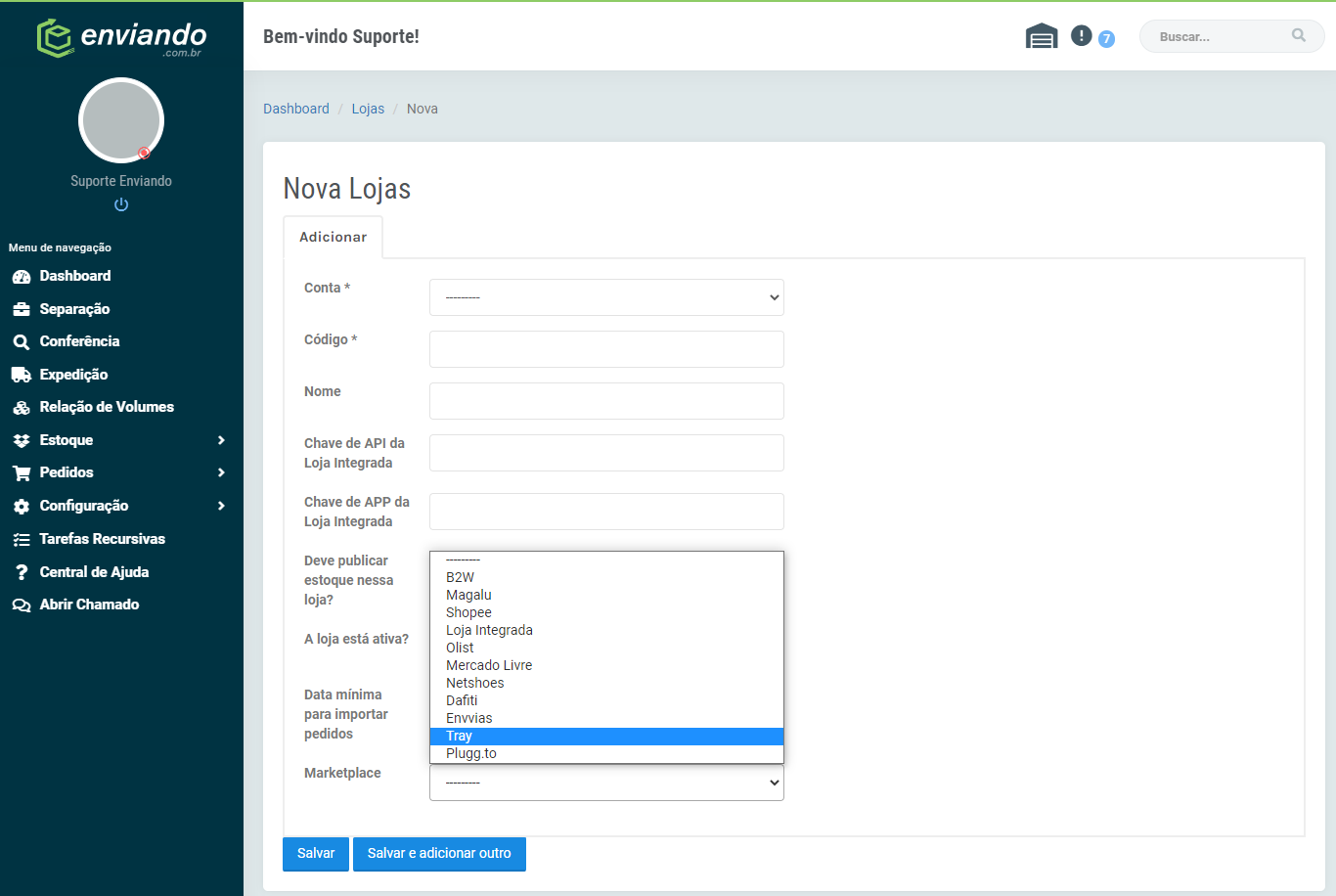Viewport: 1336px width, 896px height.
Task: Follow the Lojas breadcrumb link
Action: pos(368,109)
